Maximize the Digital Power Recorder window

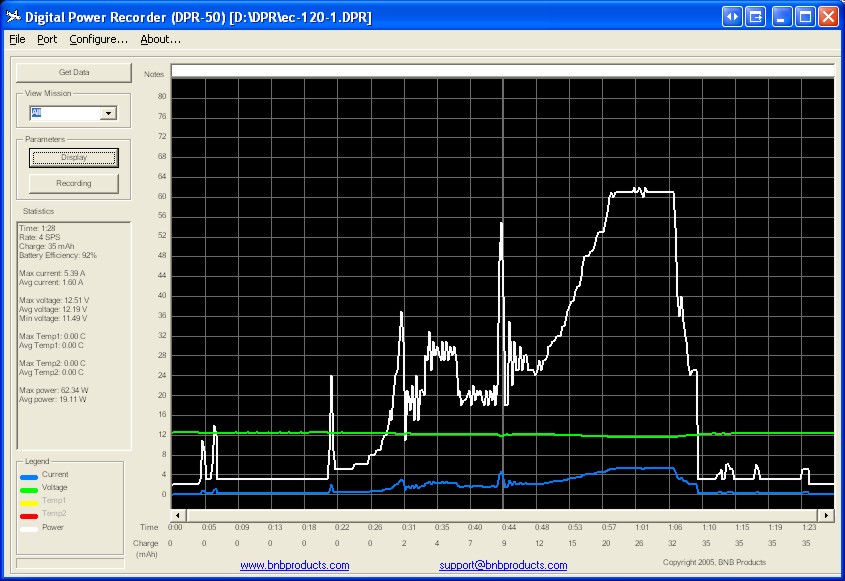pyautogui.click(x=805, y=17)
